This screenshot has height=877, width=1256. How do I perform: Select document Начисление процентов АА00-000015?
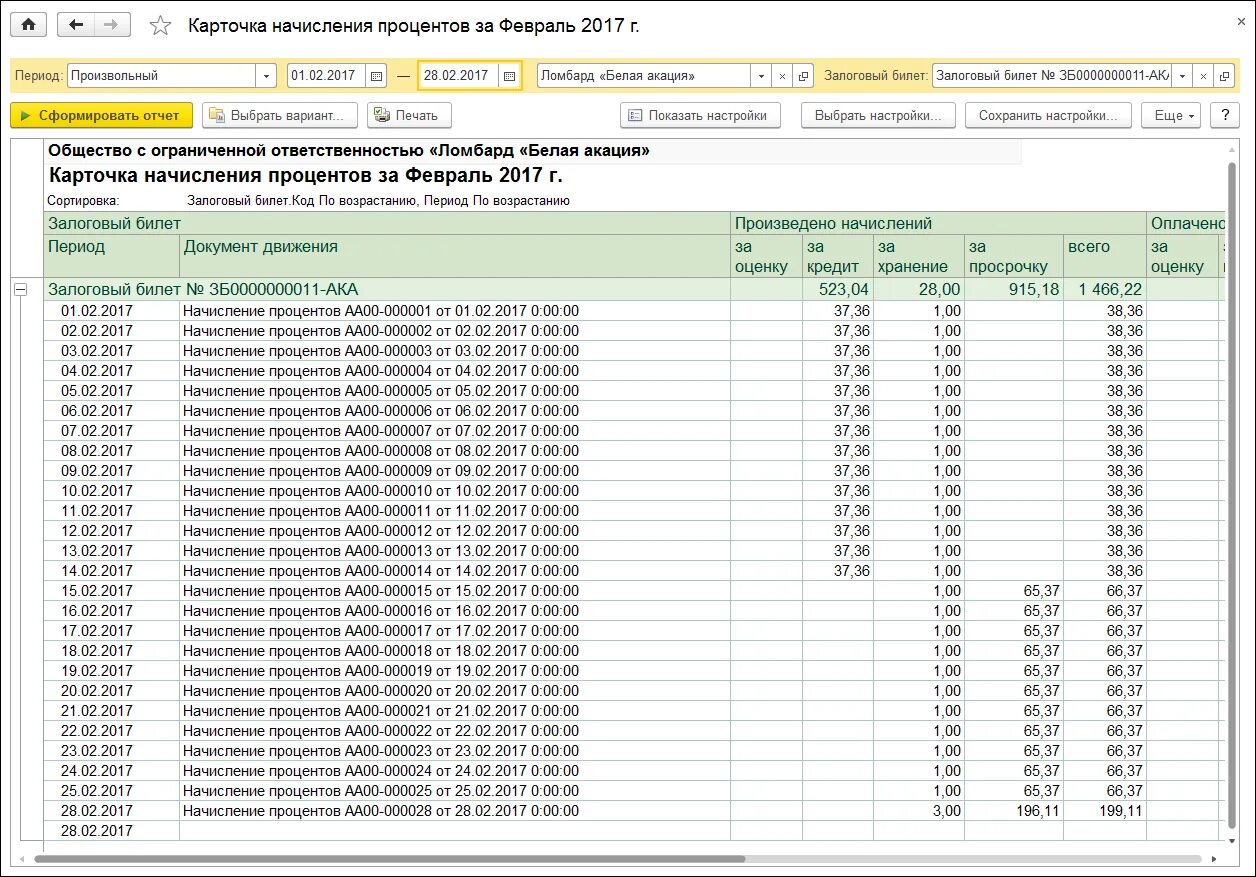pyautogui.click(x=455, y=591)
